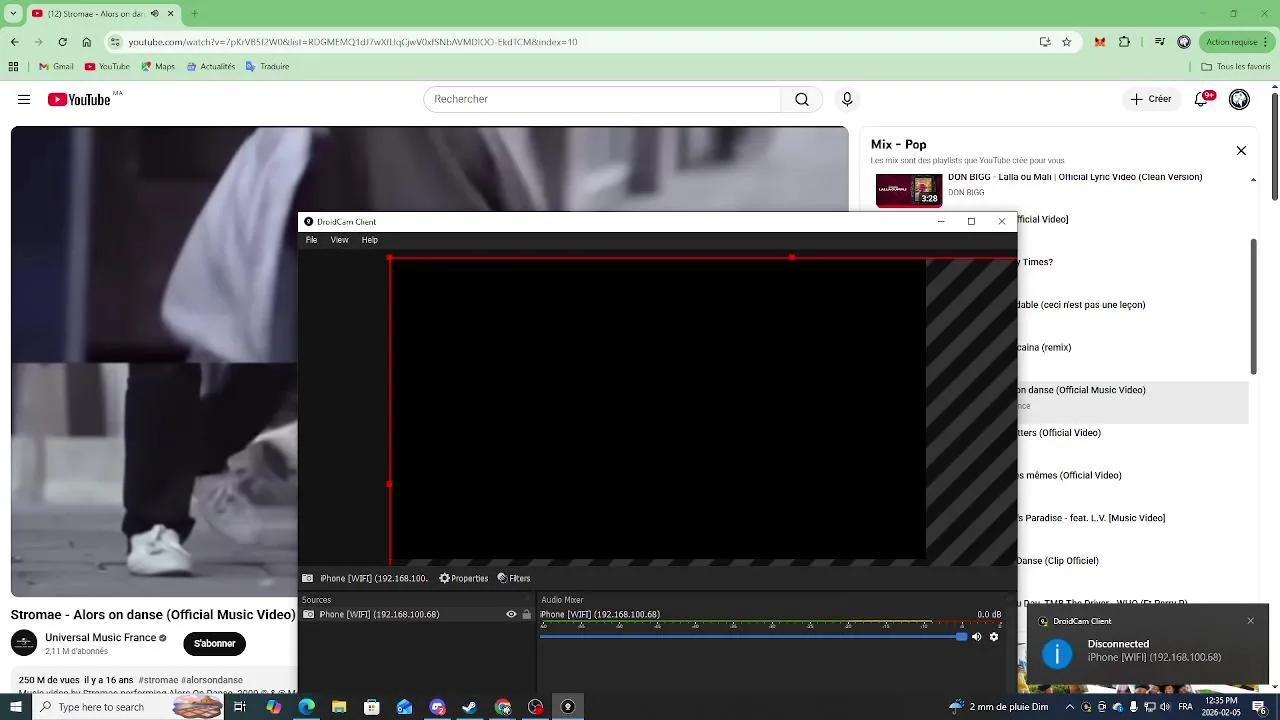Viewport: 1280px width, 720px height.
Task: Open Chrome extensions puzzle icon
Action: tap(1124, 42)
